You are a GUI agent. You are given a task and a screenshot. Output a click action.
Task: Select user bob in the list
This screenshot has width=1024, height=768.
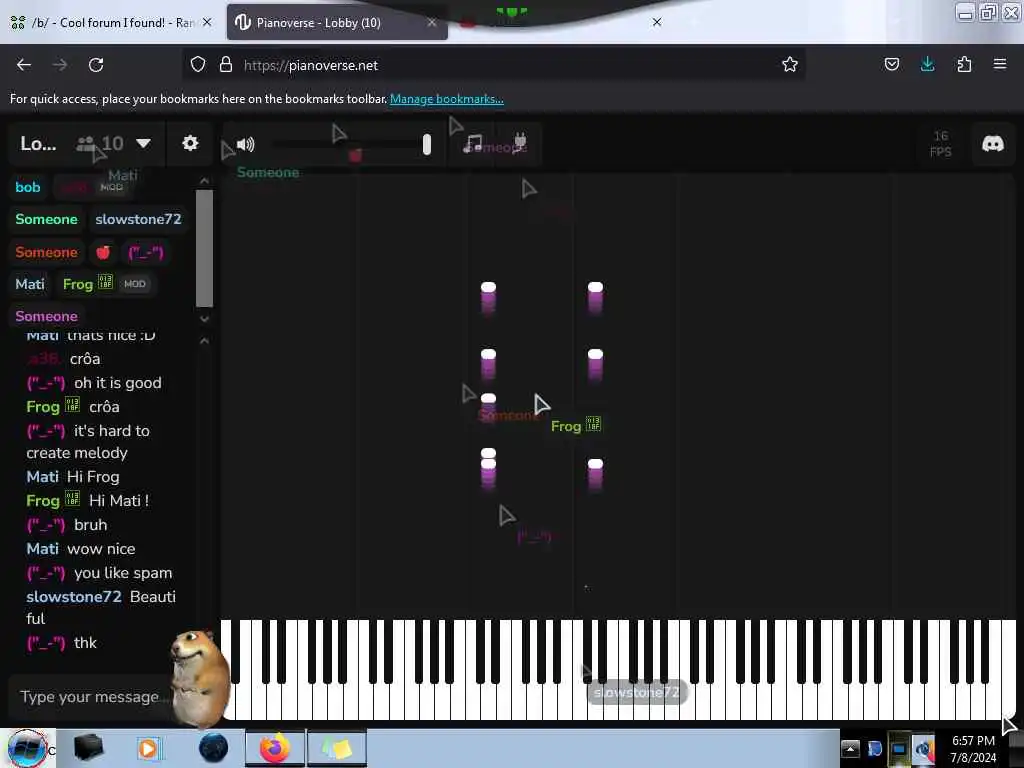coord(28,187)
